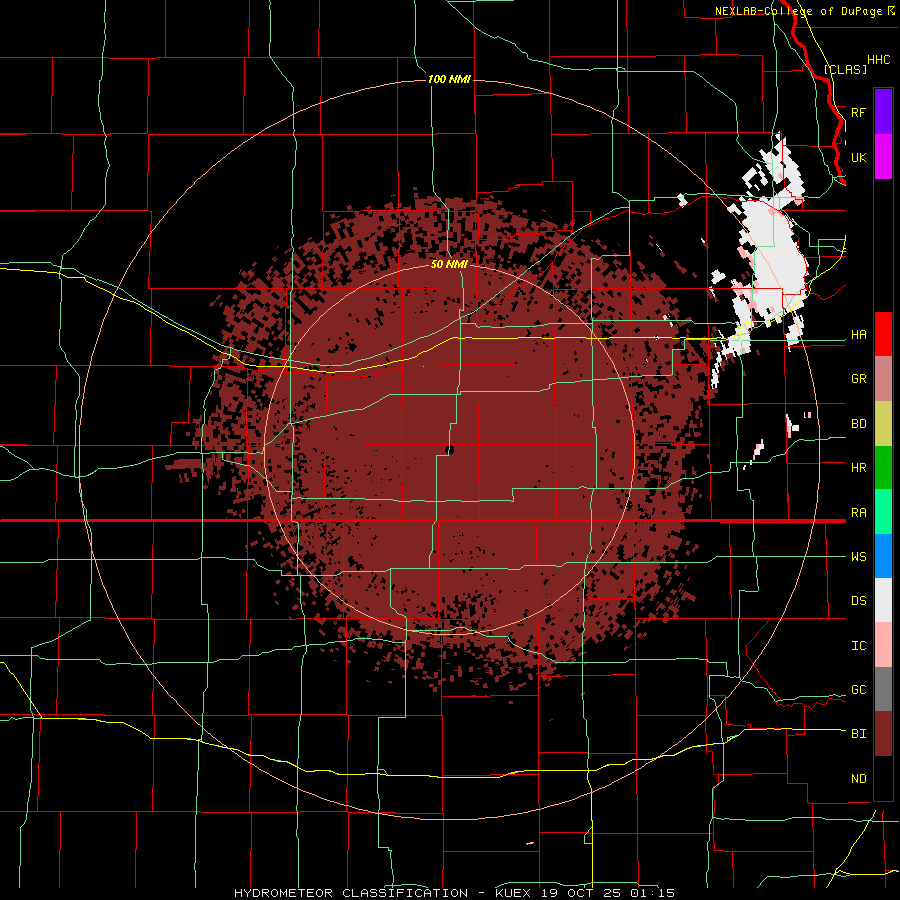Click the KUEX station identifier

pyautogui.click(x=515, y=893)
